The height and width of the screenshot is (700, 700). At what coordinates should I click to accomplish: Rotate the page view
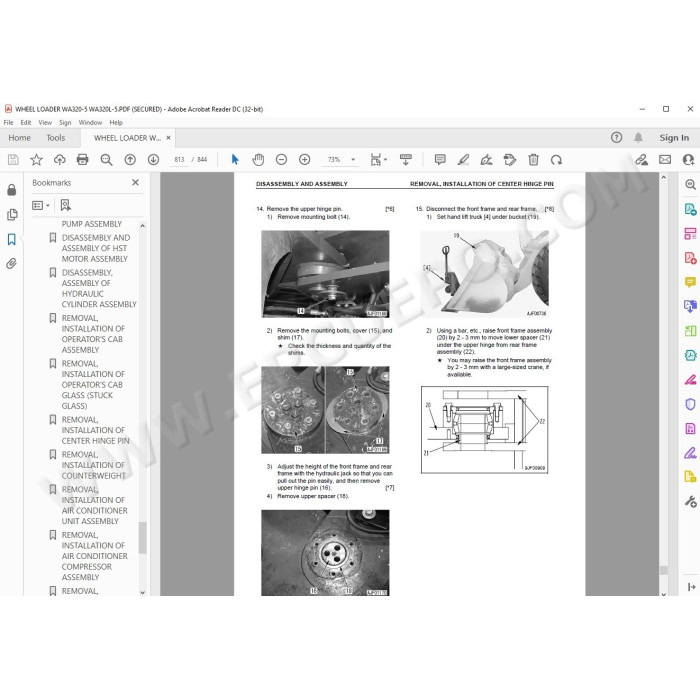(556, 159)
